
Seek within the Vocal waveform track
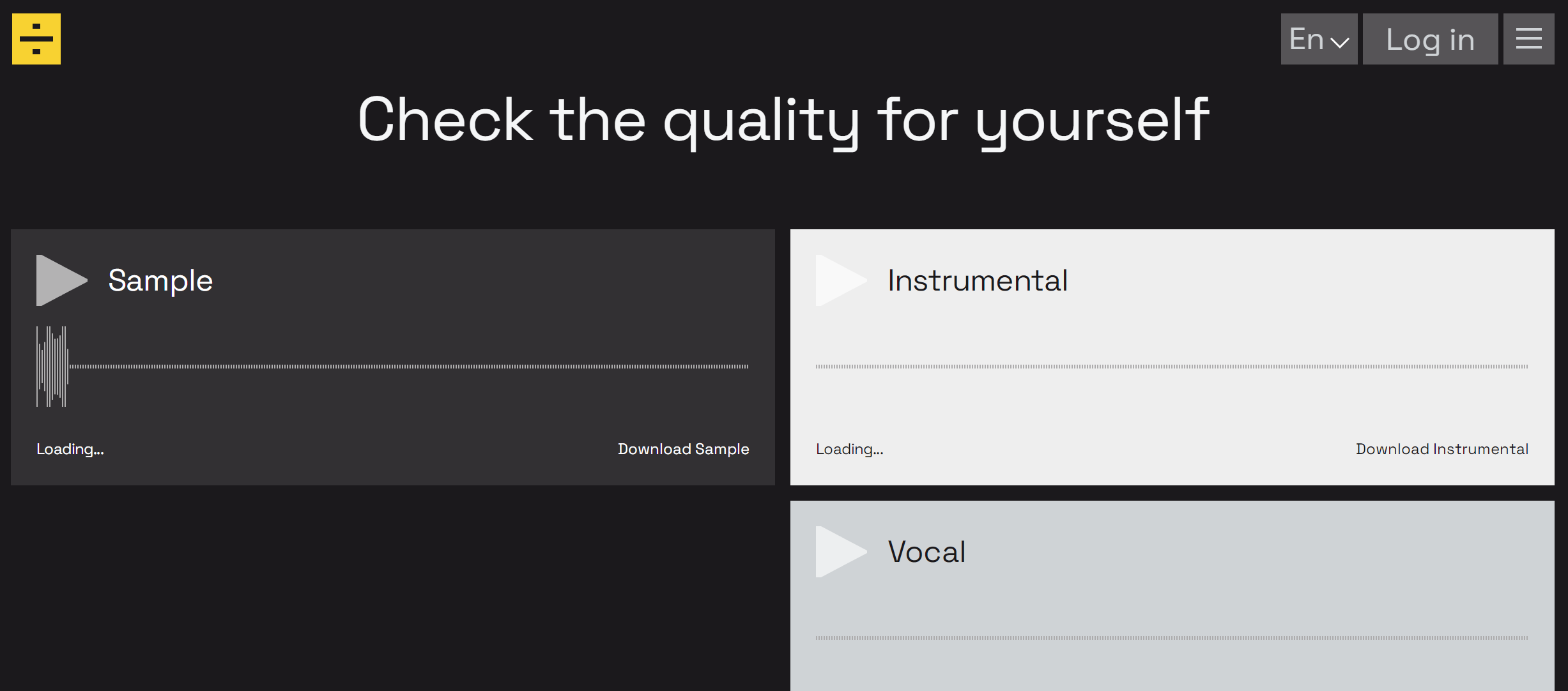(x=1172, y=638)
